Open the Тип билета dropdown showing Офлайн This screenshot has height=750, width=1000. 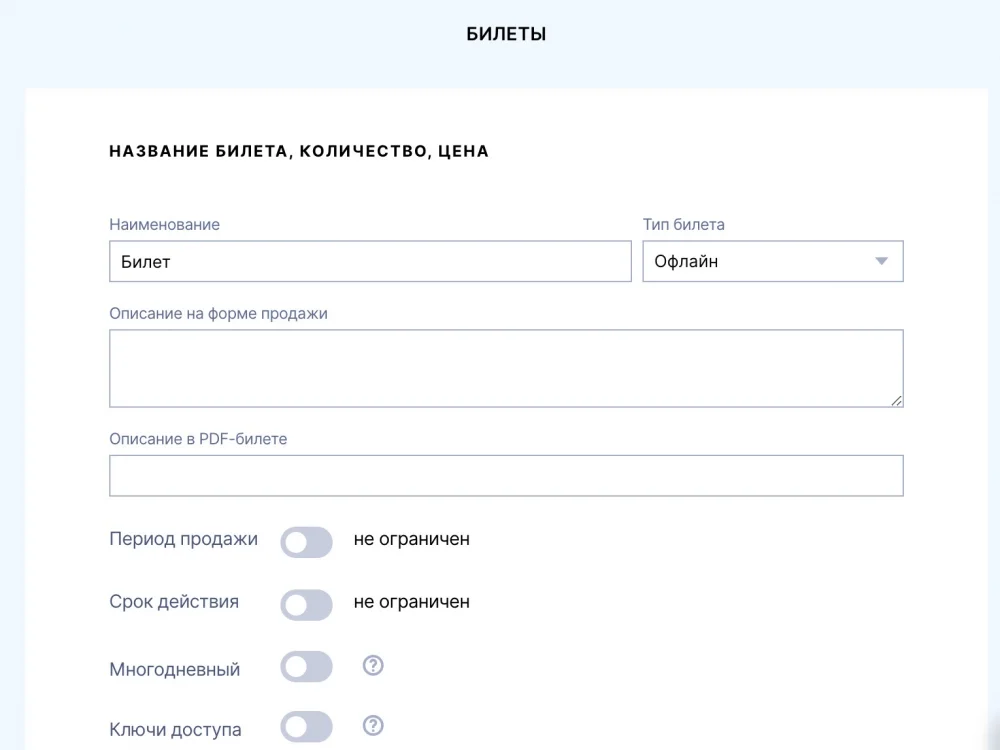(772, 262)
